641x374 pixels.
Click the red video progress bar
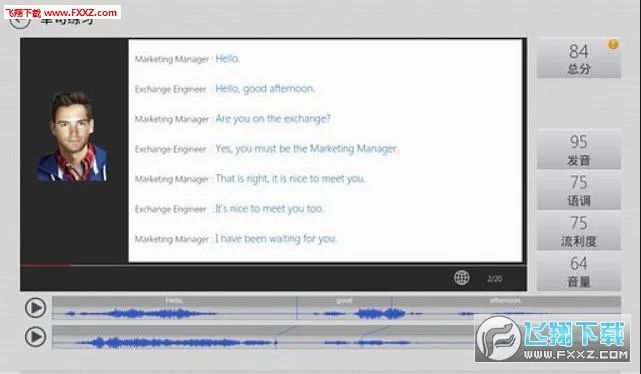click(x=45, y=265)
